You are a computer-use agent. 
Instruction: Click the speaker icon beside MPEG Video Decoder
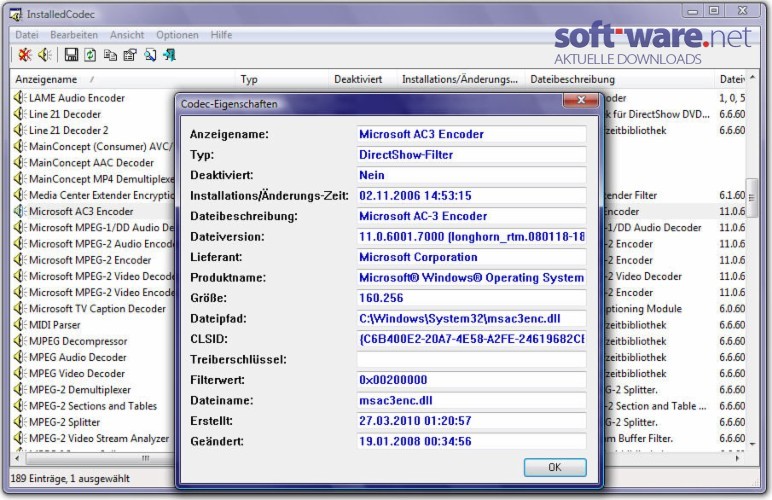point(20,374)
